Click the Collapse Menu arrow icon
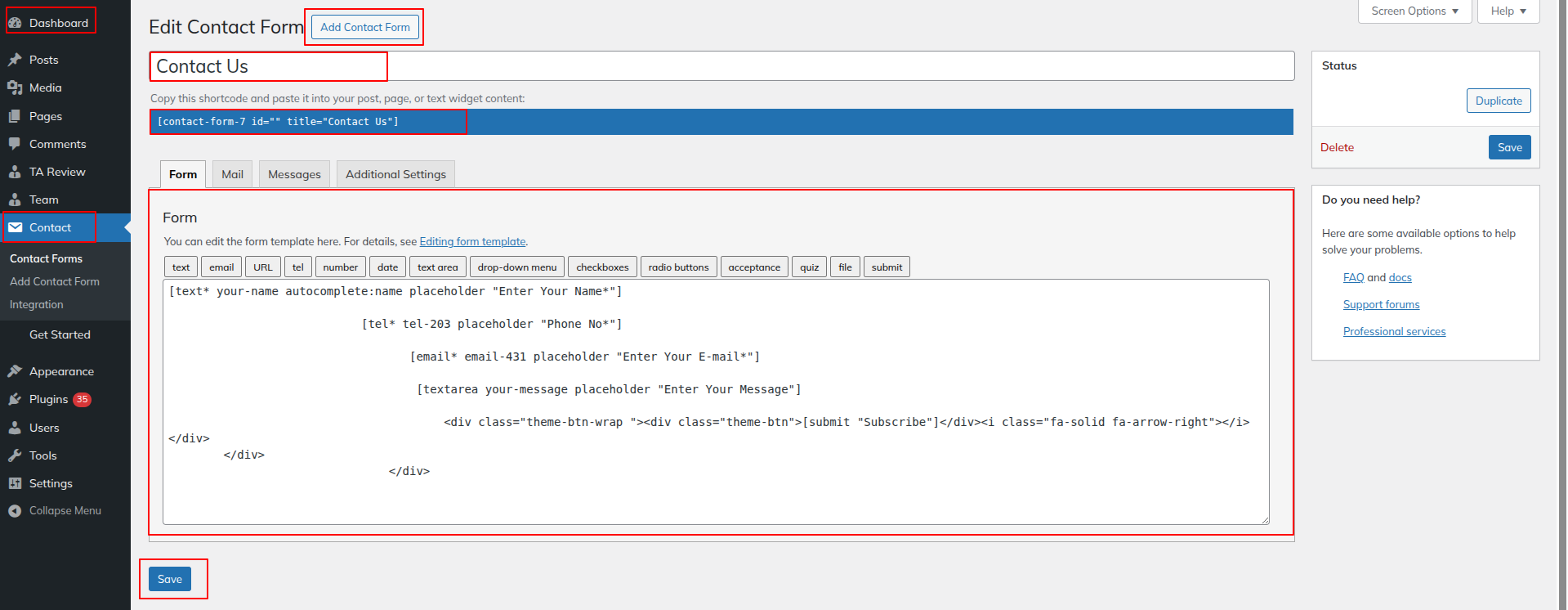 15,511
